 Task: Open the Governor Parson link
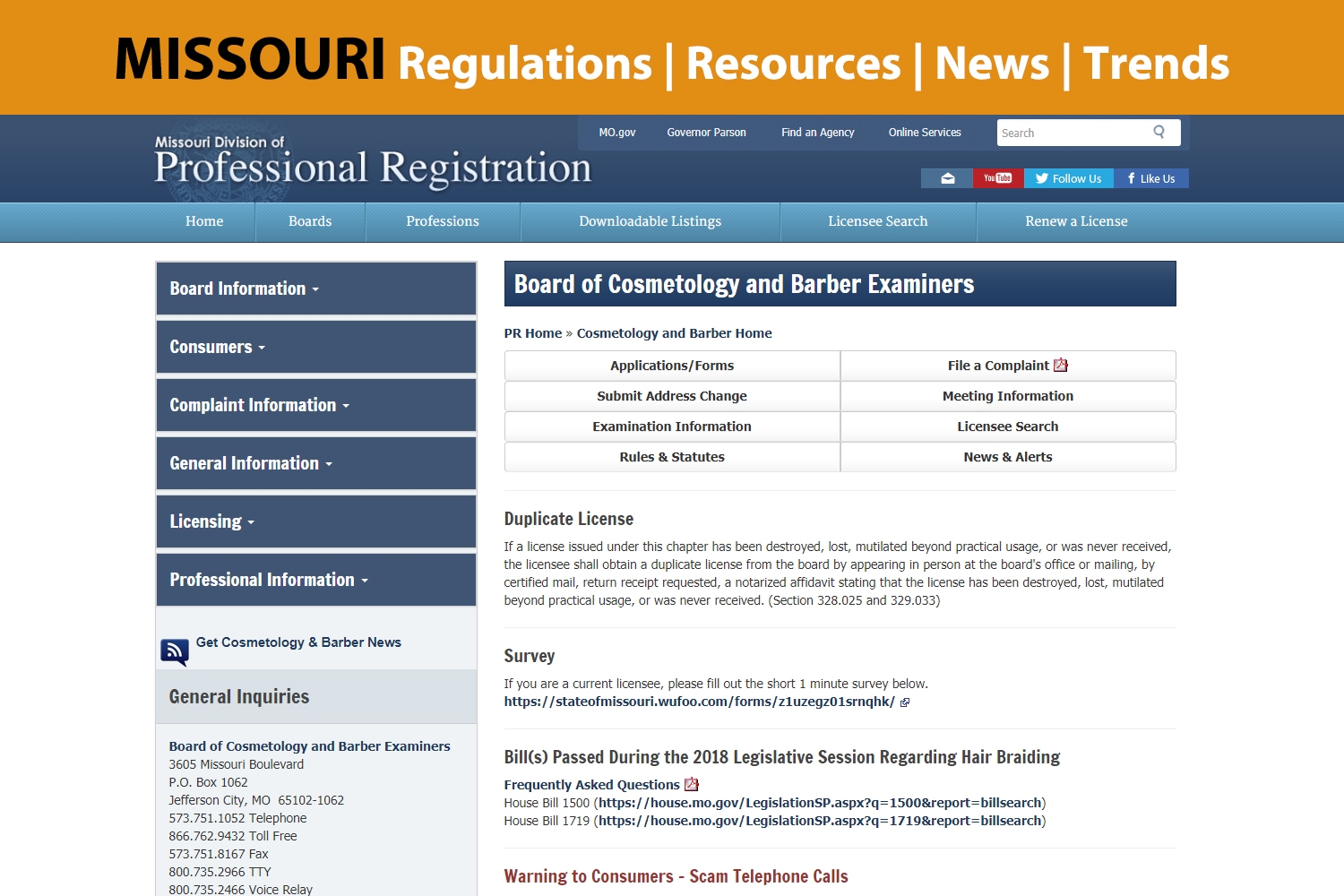[x=706, y=133]
